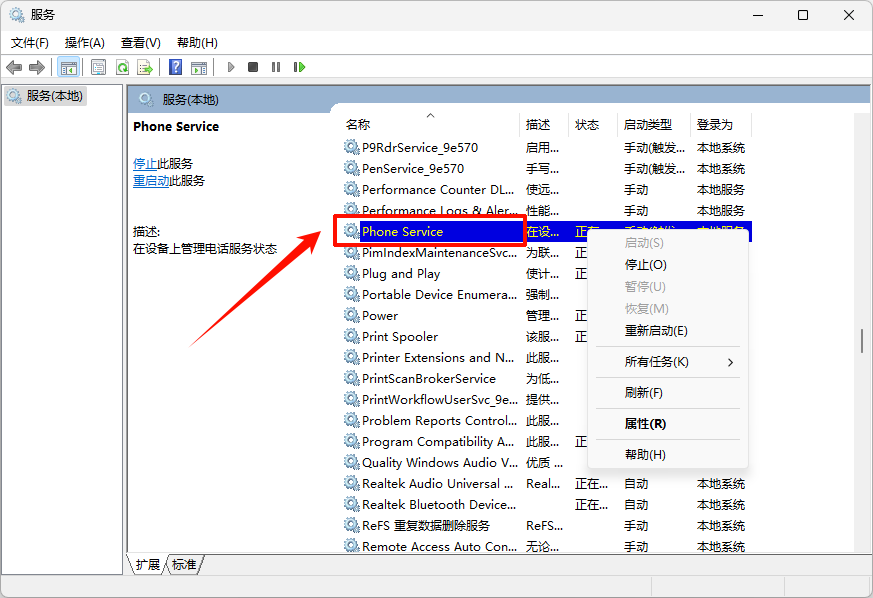Open the Properties toolbar icon
This screenshot has height=598, width=873.
[98, 67]
